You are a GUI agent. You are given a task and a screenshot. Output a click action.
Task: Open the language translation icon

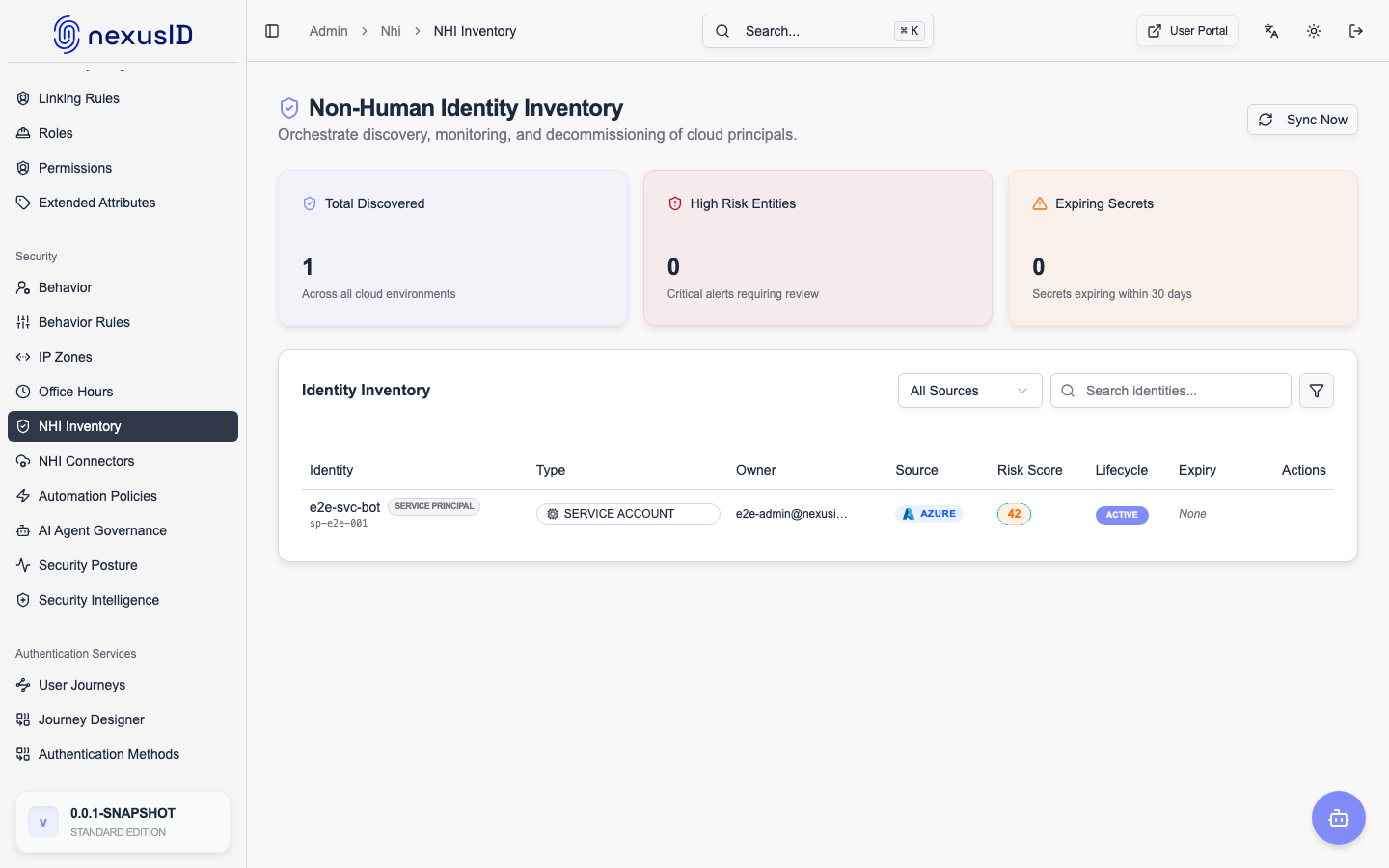(x=1271, y=31)
